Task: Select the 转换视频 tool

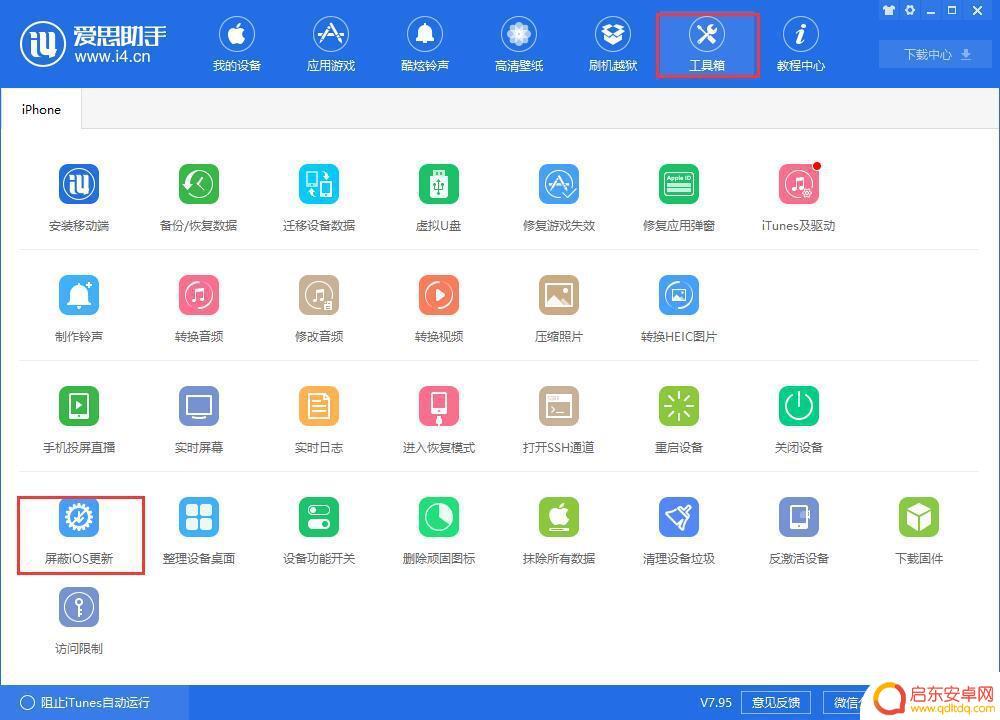Action: coord(439,295)
